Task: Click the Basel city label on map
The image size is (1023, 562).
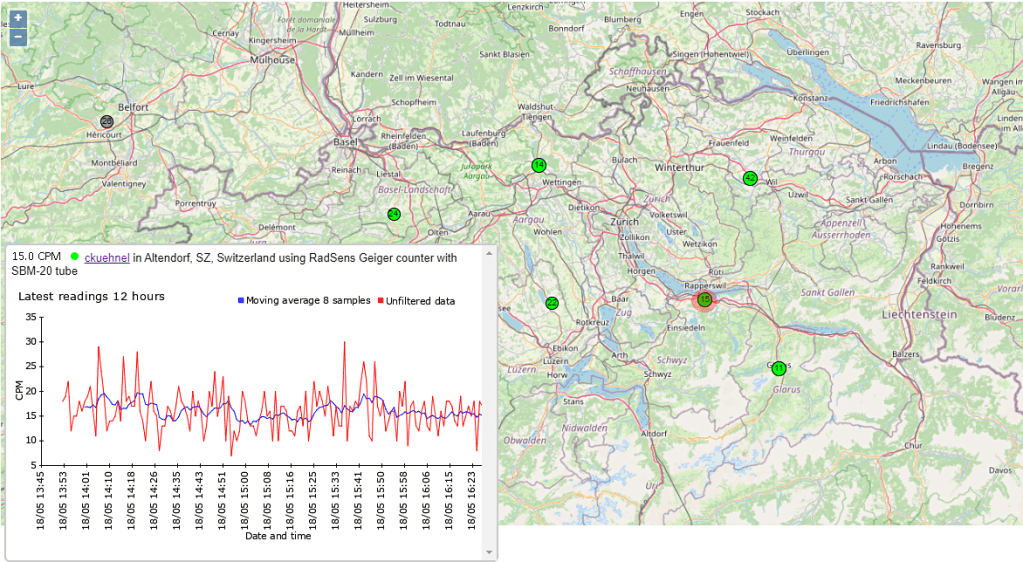Action: click(x=345, y=141)
